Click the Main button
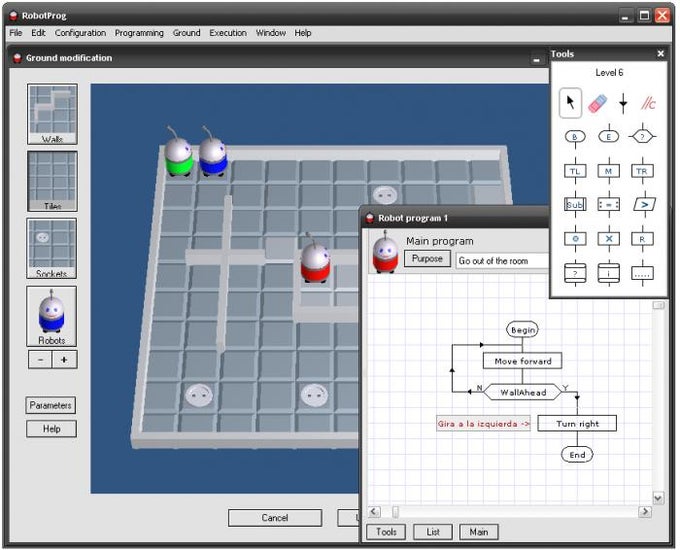 [479, 532]
